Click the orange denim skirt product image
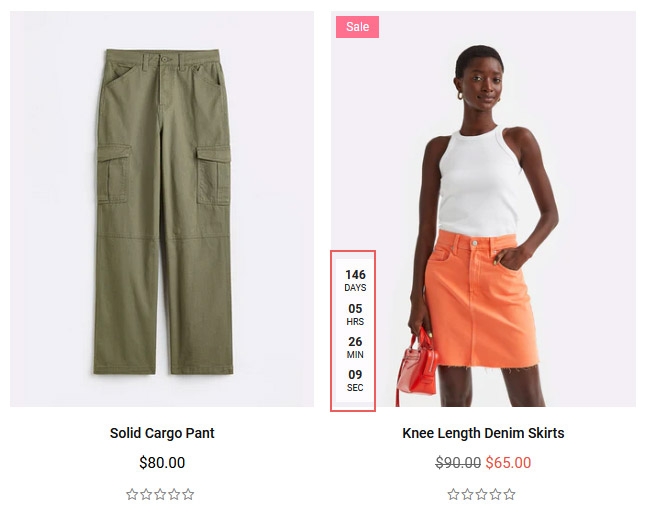The image size is (652, 512). (483, 209)
